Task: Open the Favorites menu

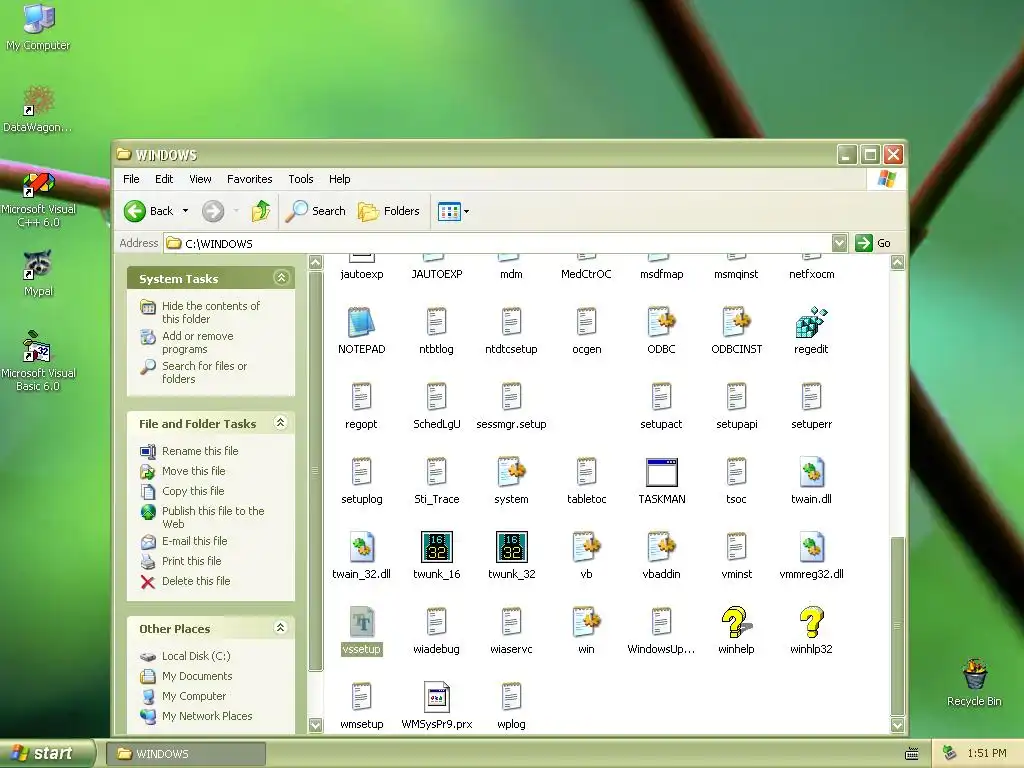Action: (249, 179)
